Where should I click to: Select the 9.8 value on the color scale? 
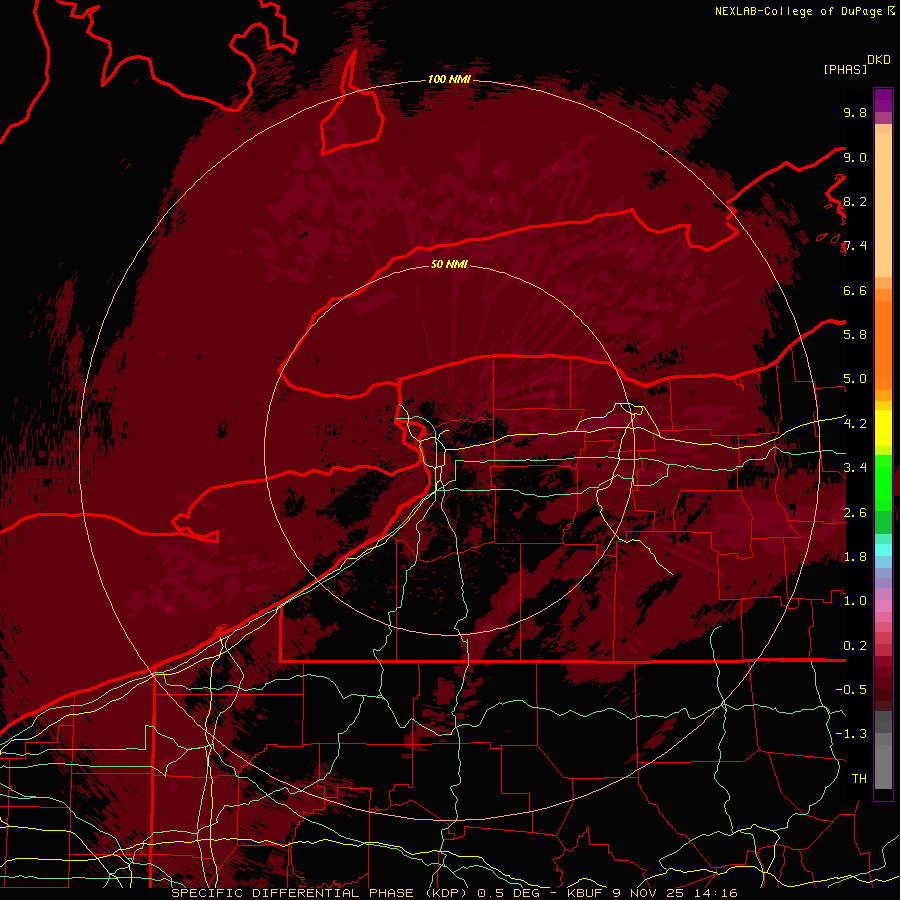855,112
